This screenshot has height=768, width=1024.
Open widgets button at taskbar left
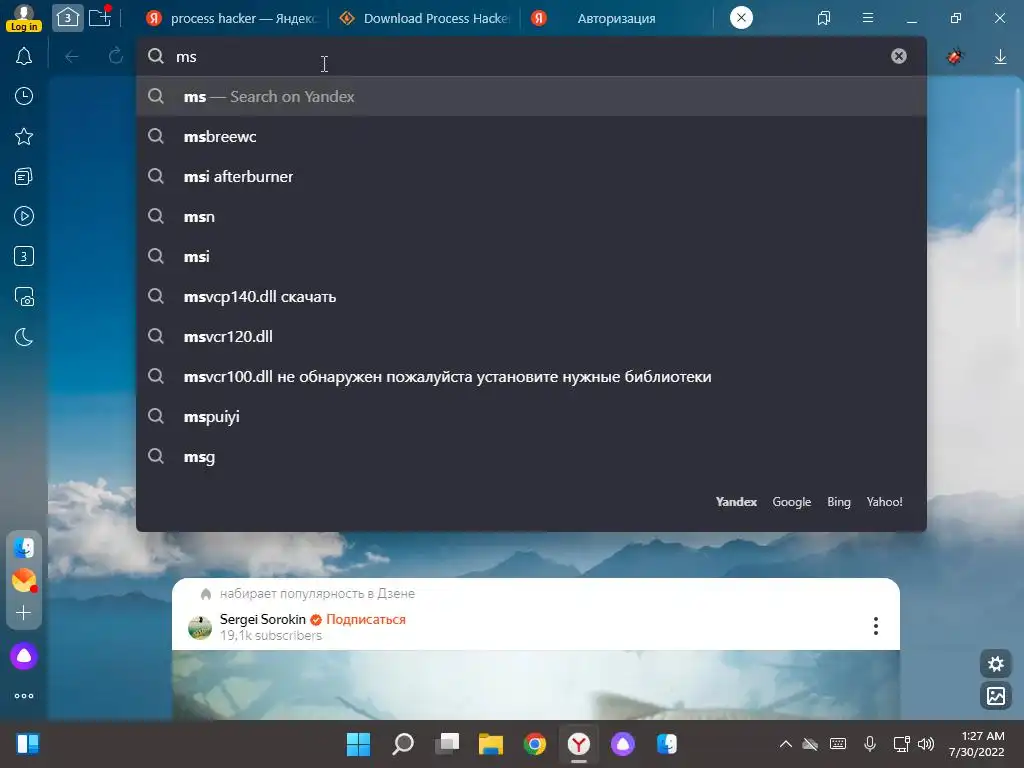click(x=27, y=744)
